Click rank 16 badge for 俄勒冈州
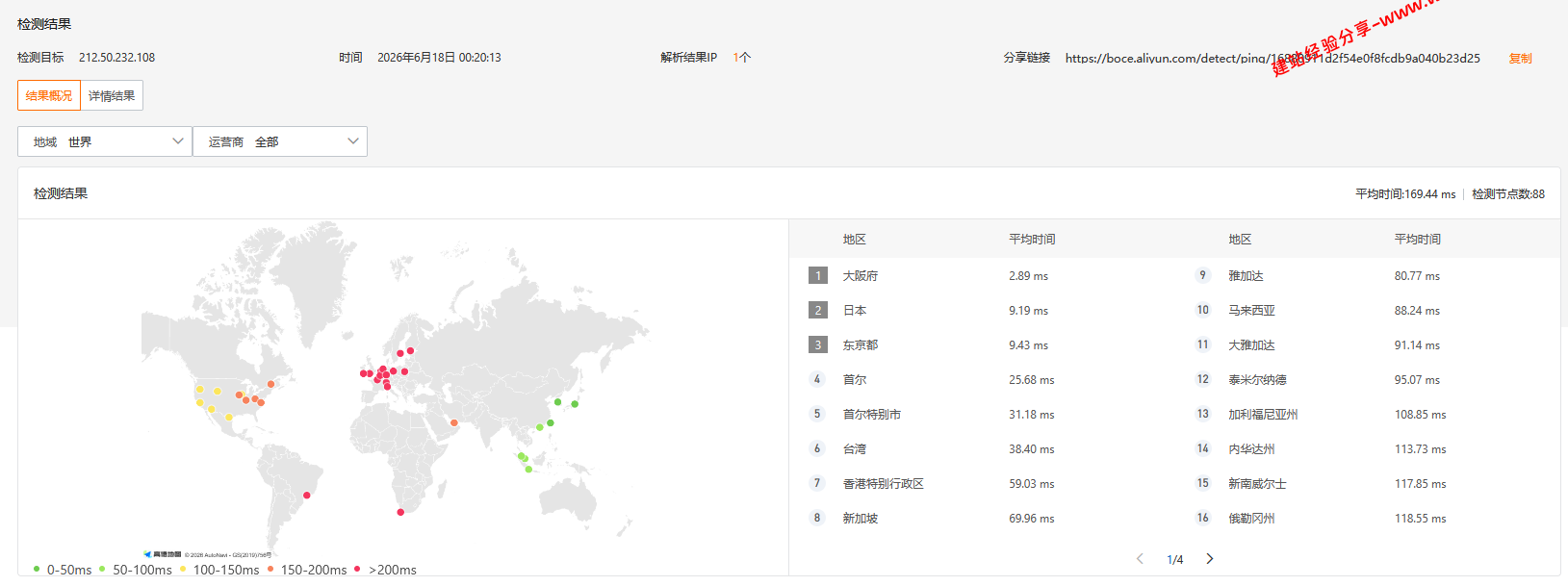This screenshot has width=1568, height=586. coord(1202,518)
